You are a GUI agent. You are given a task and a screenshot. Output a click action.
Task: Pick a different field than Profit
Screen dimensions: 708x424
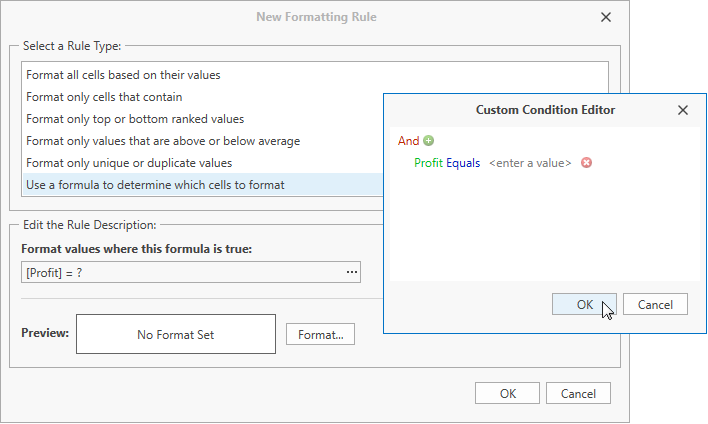[x=428, y=163]
